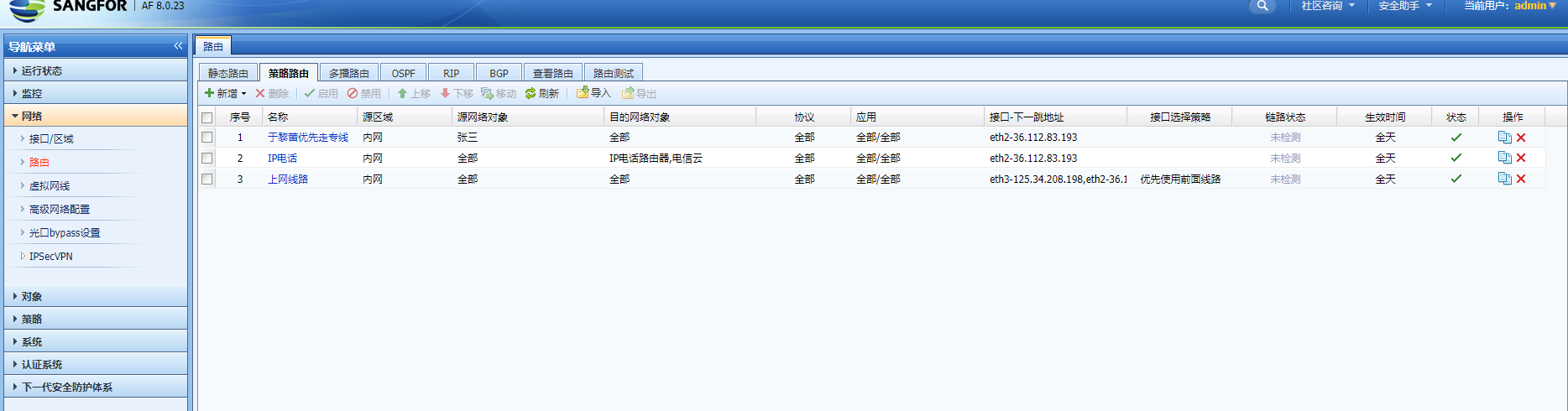
Task: Toggle status checkmark of 上网线路 row
Action: pyautogui.click(x=1456, y=179)
